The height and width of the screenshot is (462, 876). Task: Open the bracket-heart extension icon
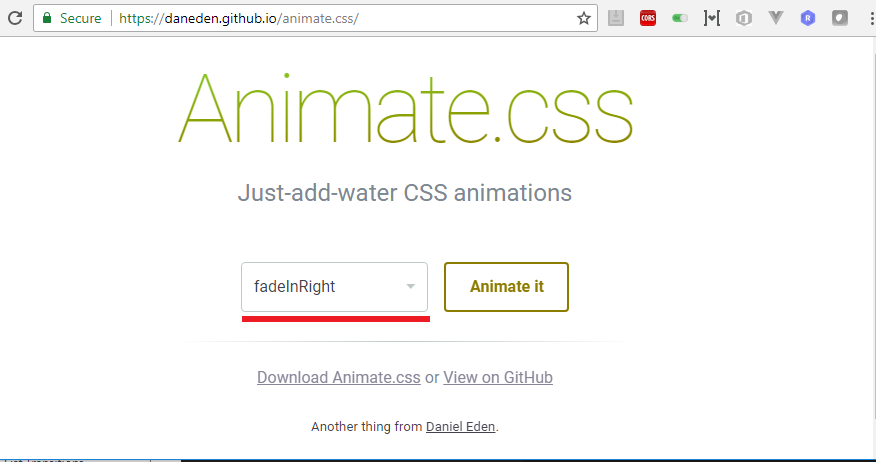click(712, 18)
